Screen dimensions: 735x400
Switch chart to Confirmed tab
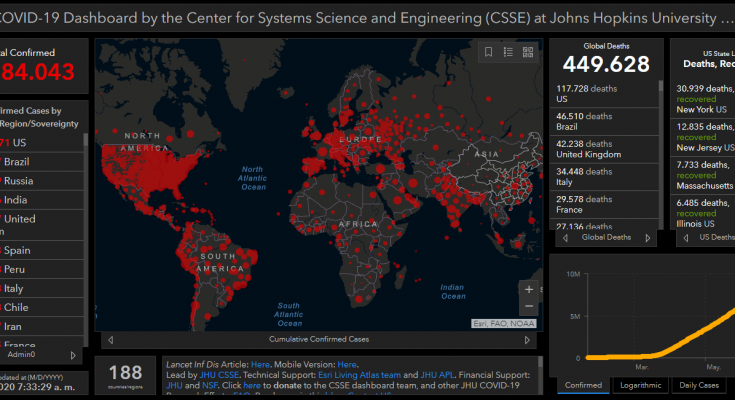pos(583,385)
